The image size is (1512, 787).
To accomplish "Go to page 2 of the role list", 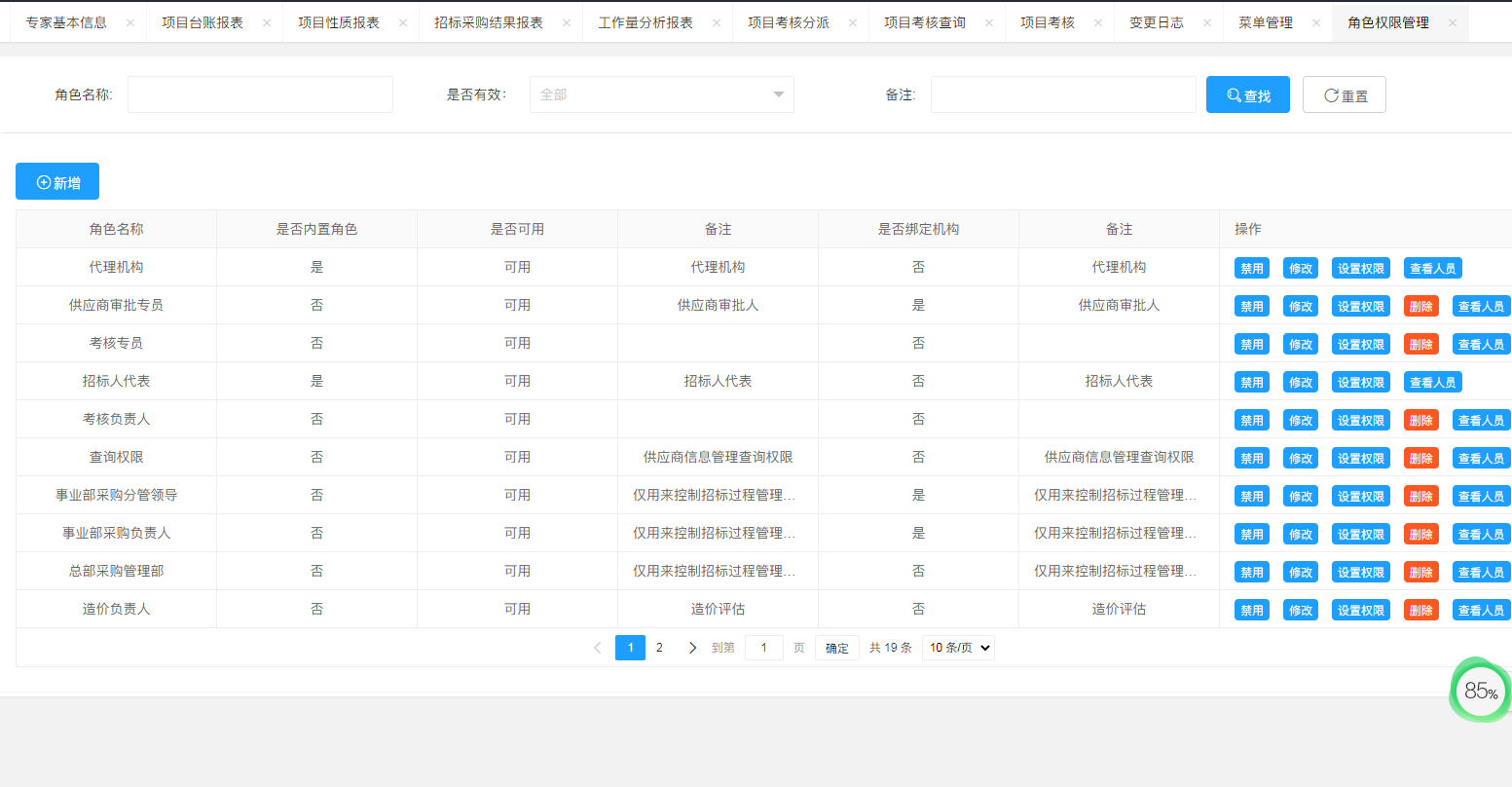I will 660,647.
